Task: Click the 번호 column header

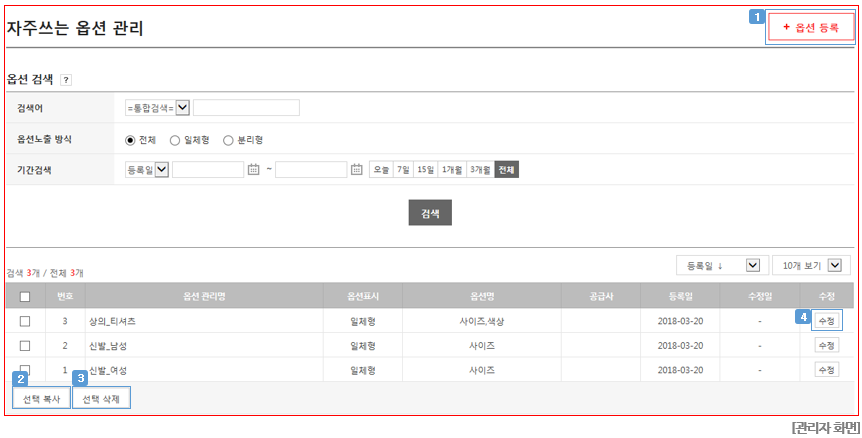Action: click(x=65, y=297)
